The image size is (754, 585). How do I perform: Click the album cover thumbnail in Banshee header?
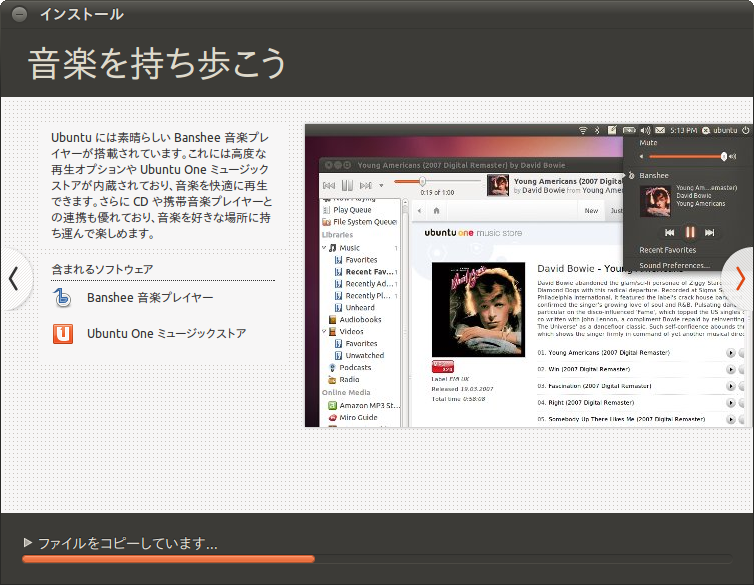498,185
